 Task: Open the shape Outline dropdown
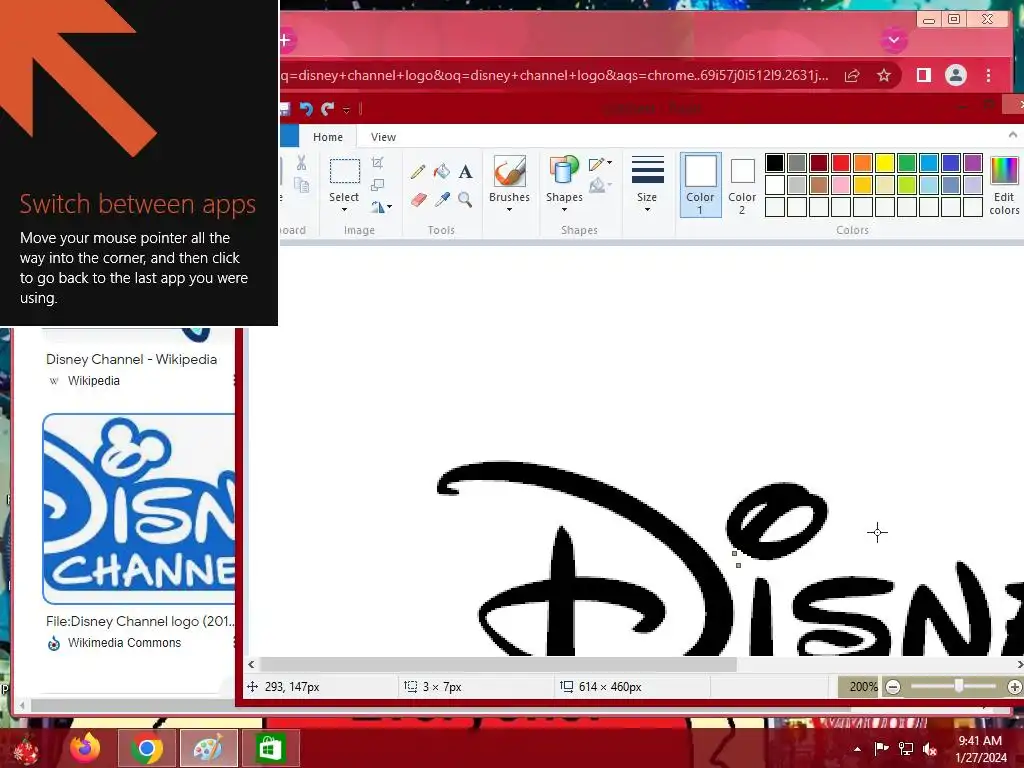(600, 163)
